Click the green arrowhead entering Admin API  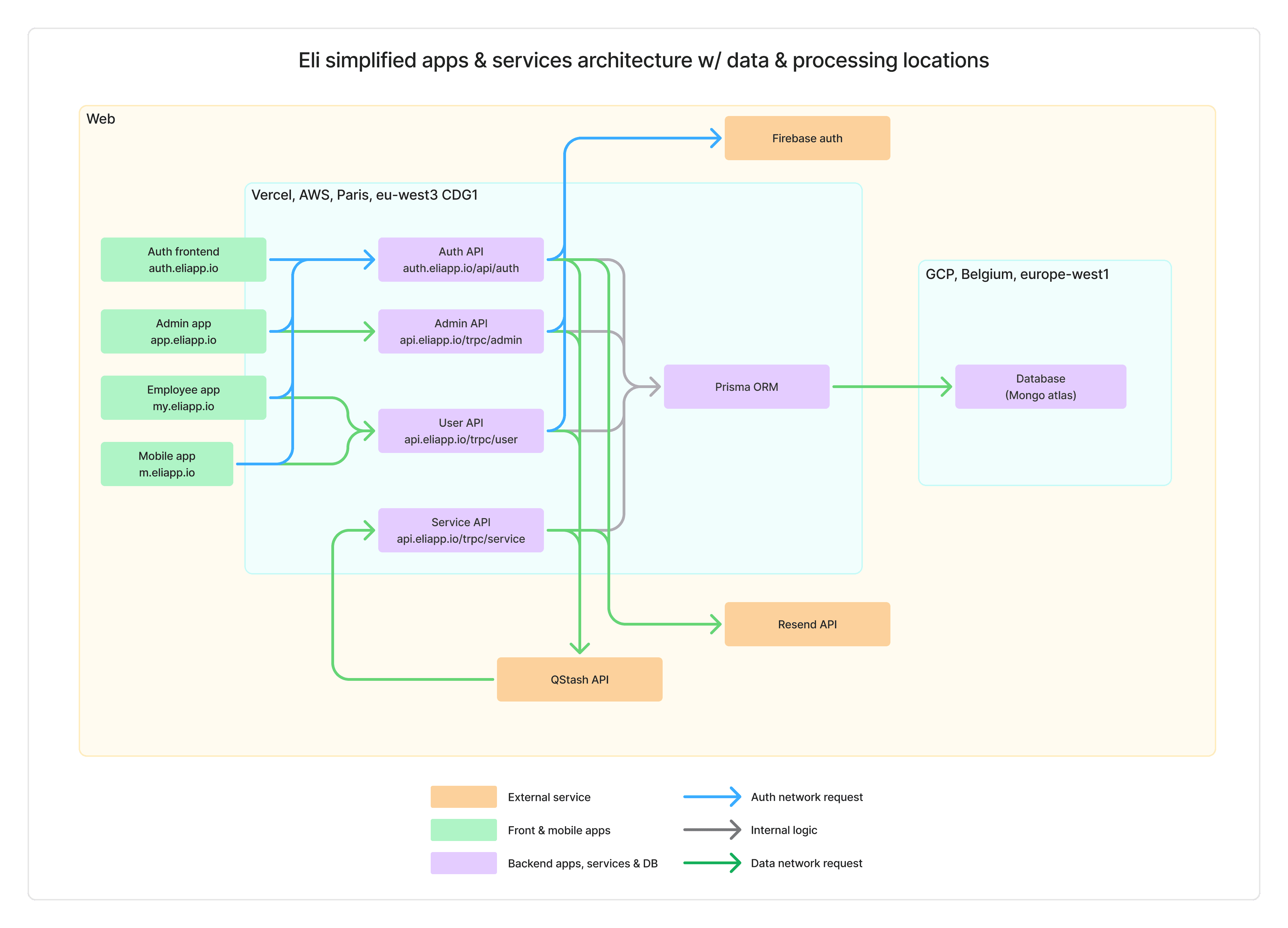[370, 332]
